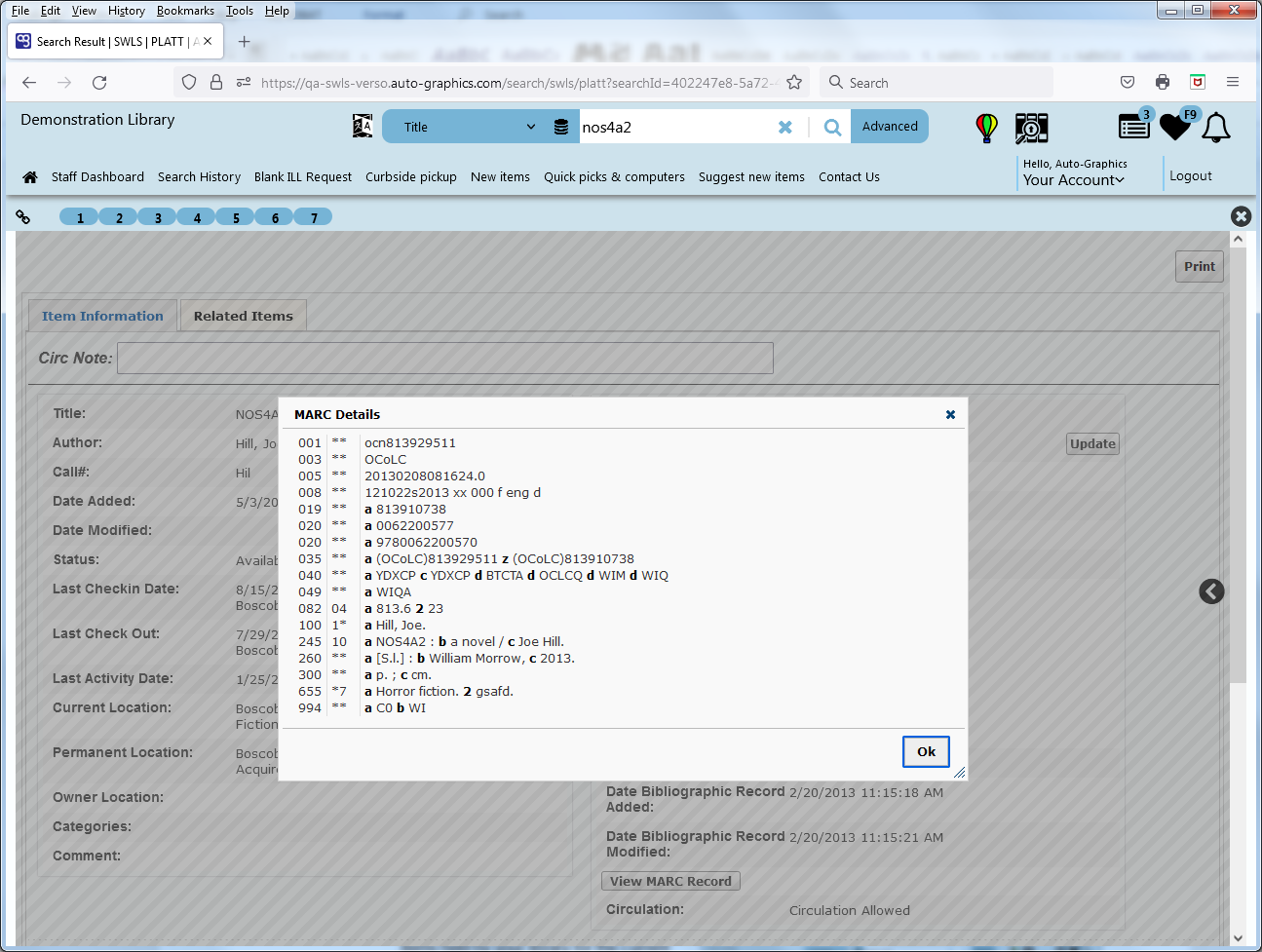Bookmark this page star icon
The image size is (1262, 952).
794,83
